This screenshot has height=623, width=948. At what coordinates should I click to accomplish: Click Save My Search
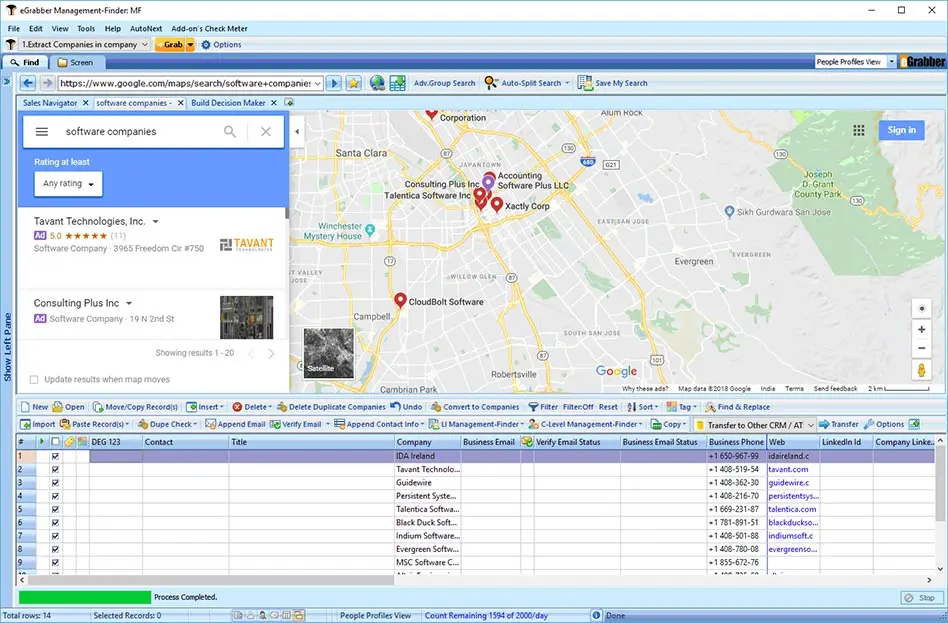(612, 83)
